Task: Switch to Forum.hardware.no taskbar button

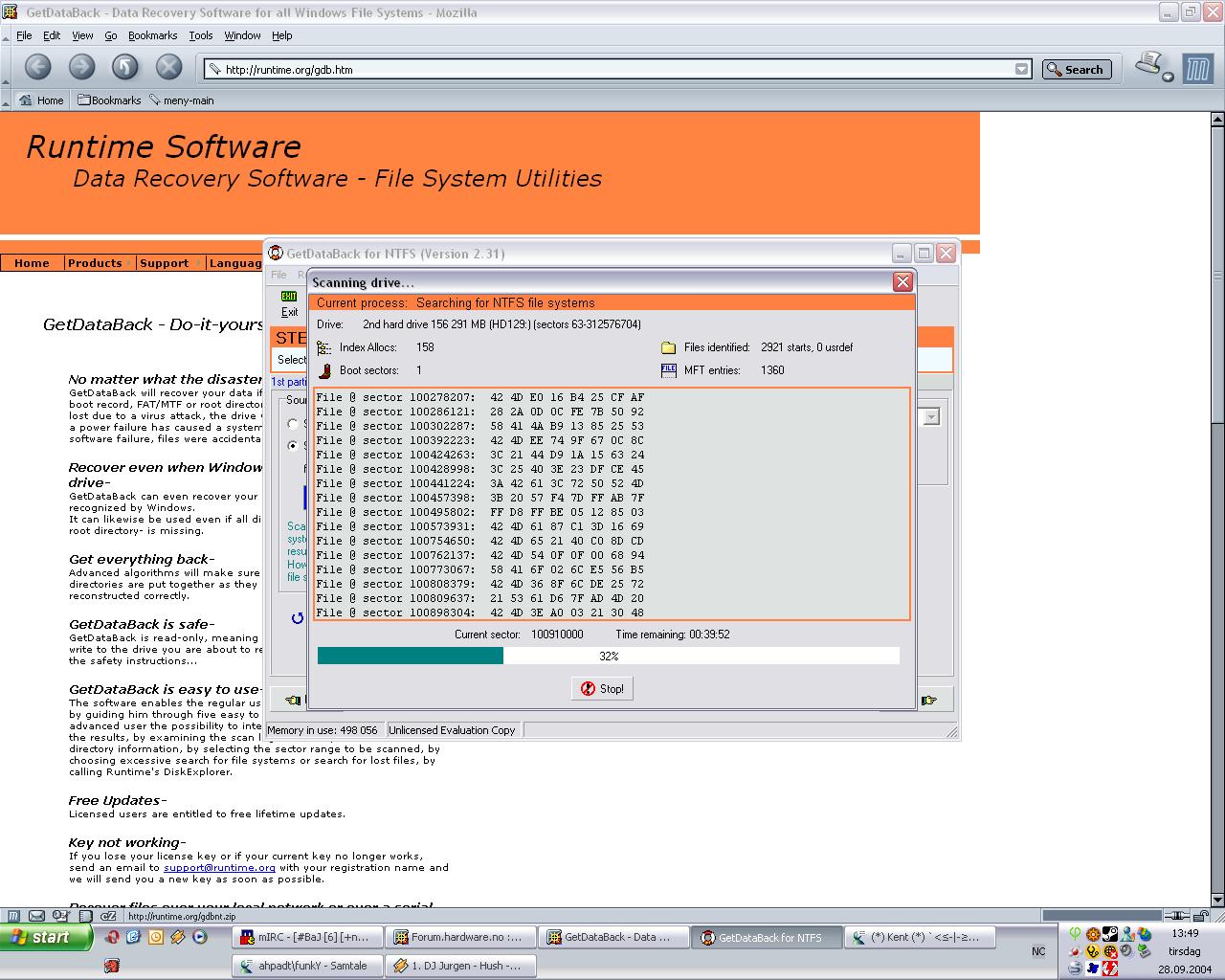Action: pyautogui.click(x=460, y=938)
